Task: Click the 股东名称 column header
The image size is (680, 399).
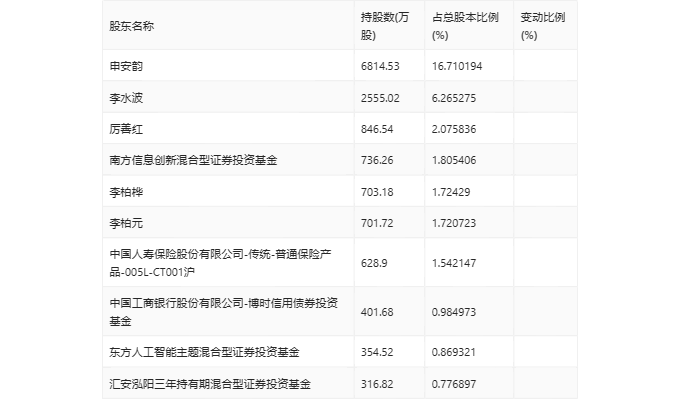Action: pos(131,26)
